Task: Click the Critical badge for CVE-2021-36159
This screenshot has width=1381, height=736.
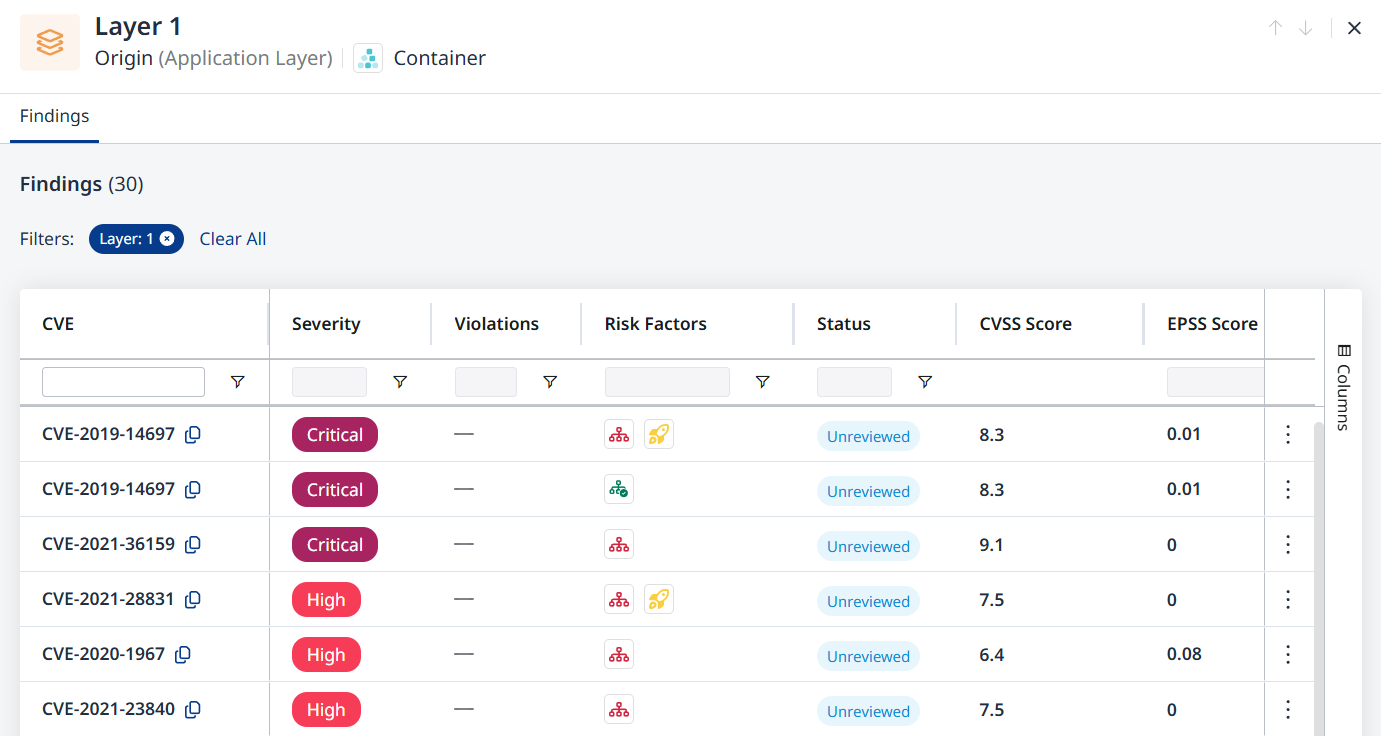Action: point(334,545)
